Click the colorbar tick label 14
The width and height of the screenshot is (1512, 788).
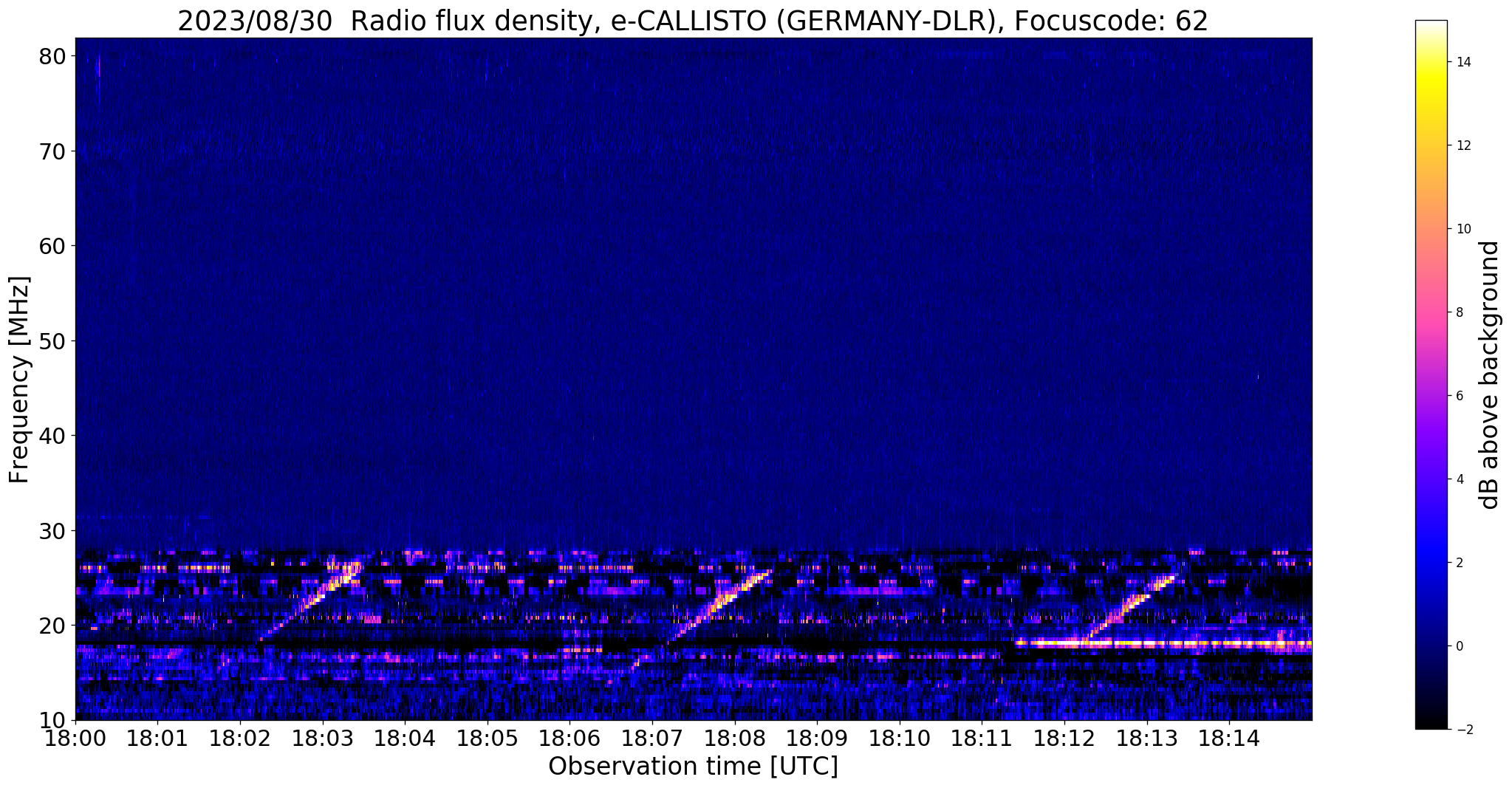1462,62
